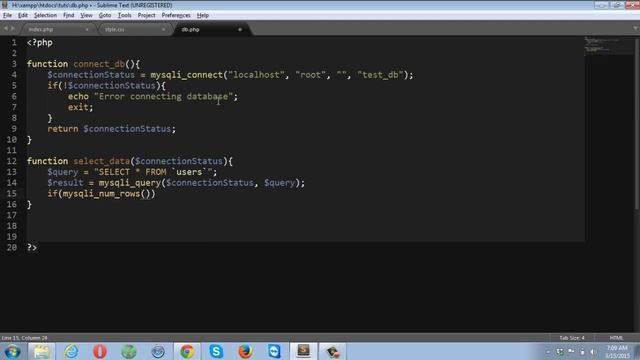Click the Action Center flag tray icon
640x360 pixels.
(571, 352)
